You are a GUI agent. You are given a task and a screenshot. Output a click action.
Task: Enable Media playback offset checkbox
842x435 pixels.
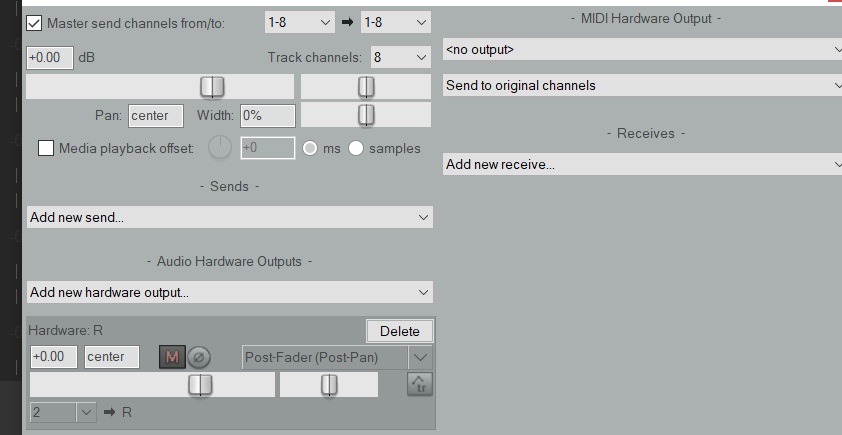pyautogui.click(x=46, y=148)
